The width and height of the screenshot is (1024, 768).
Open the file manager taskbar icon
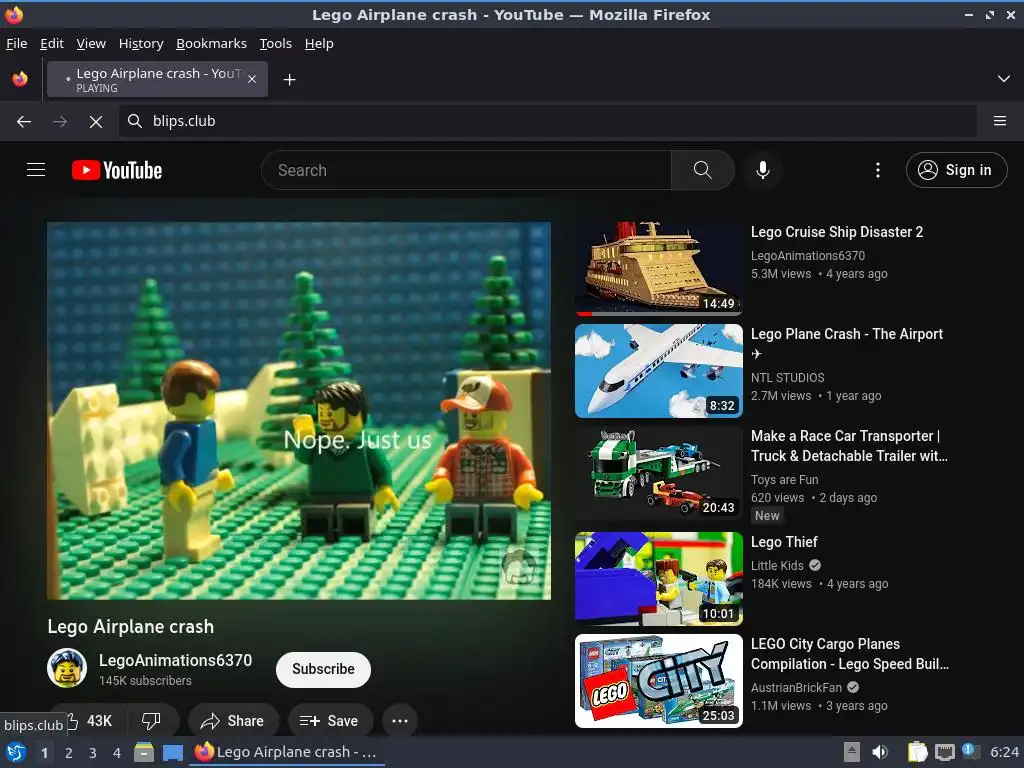point(144,753)
